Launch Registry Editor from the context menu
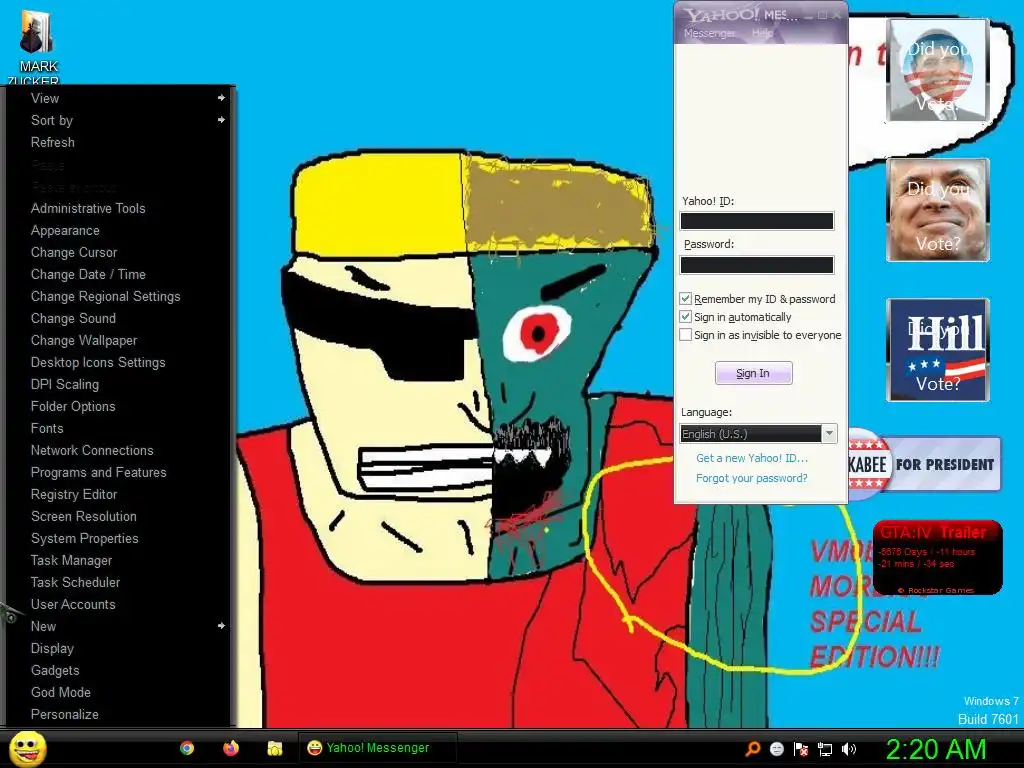This screenshot has height=768, width=1024. point(119,494)
